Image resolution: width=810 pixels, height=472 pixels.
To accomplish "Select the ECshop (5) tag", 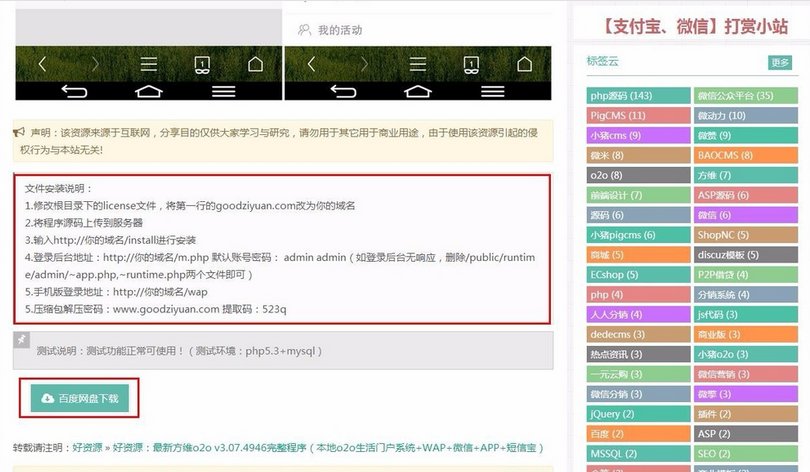I will click(x=638, y=274).
